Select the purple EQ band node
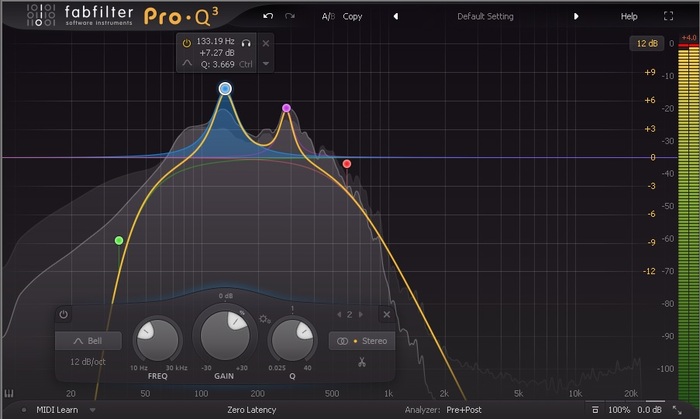The width and height of the screenshot is (700, 419). coord(287,108)
